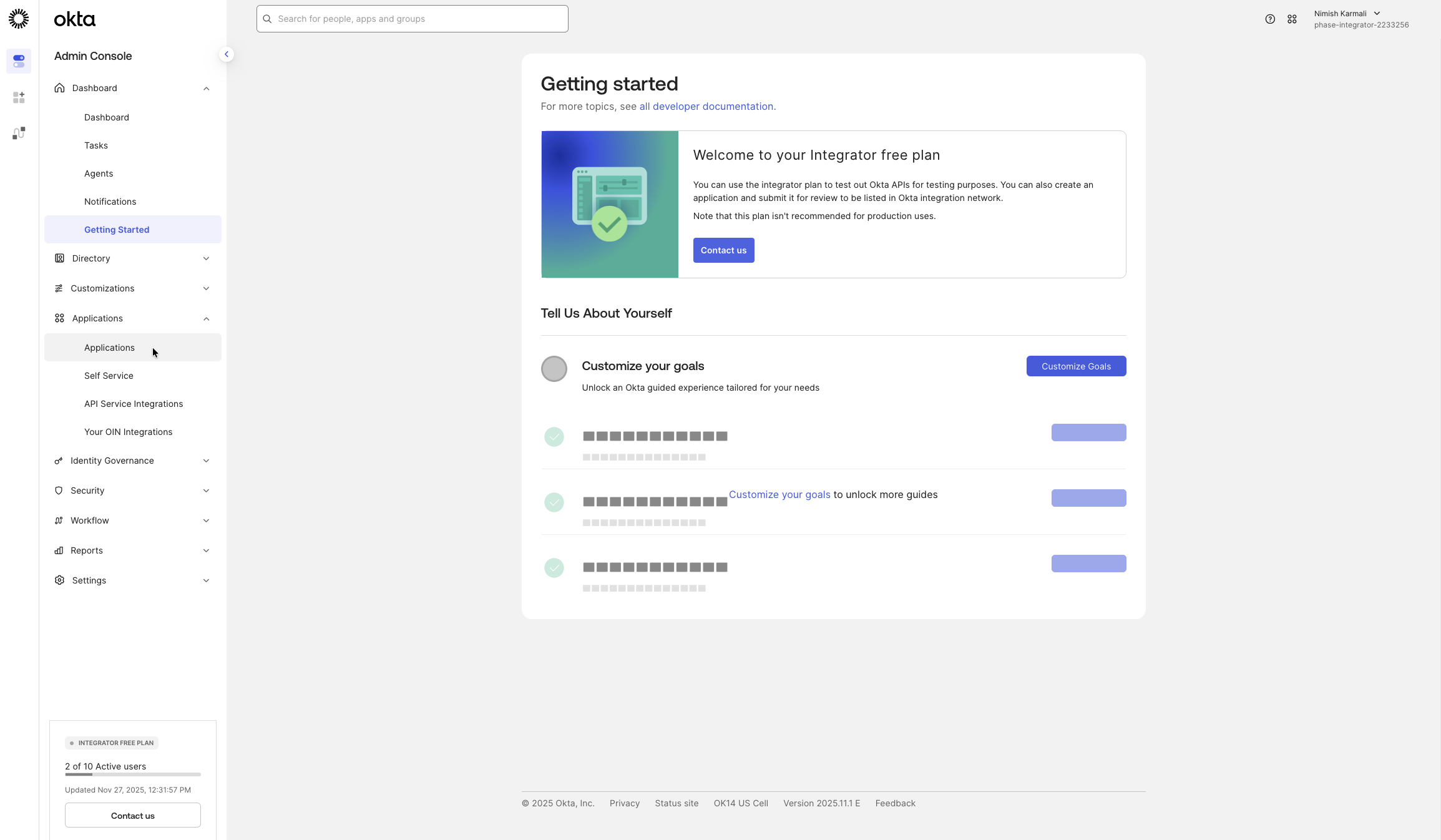Expand the Reports section chevron
Viewport: 1441px width, 840px height.
(x=206, y=550)
